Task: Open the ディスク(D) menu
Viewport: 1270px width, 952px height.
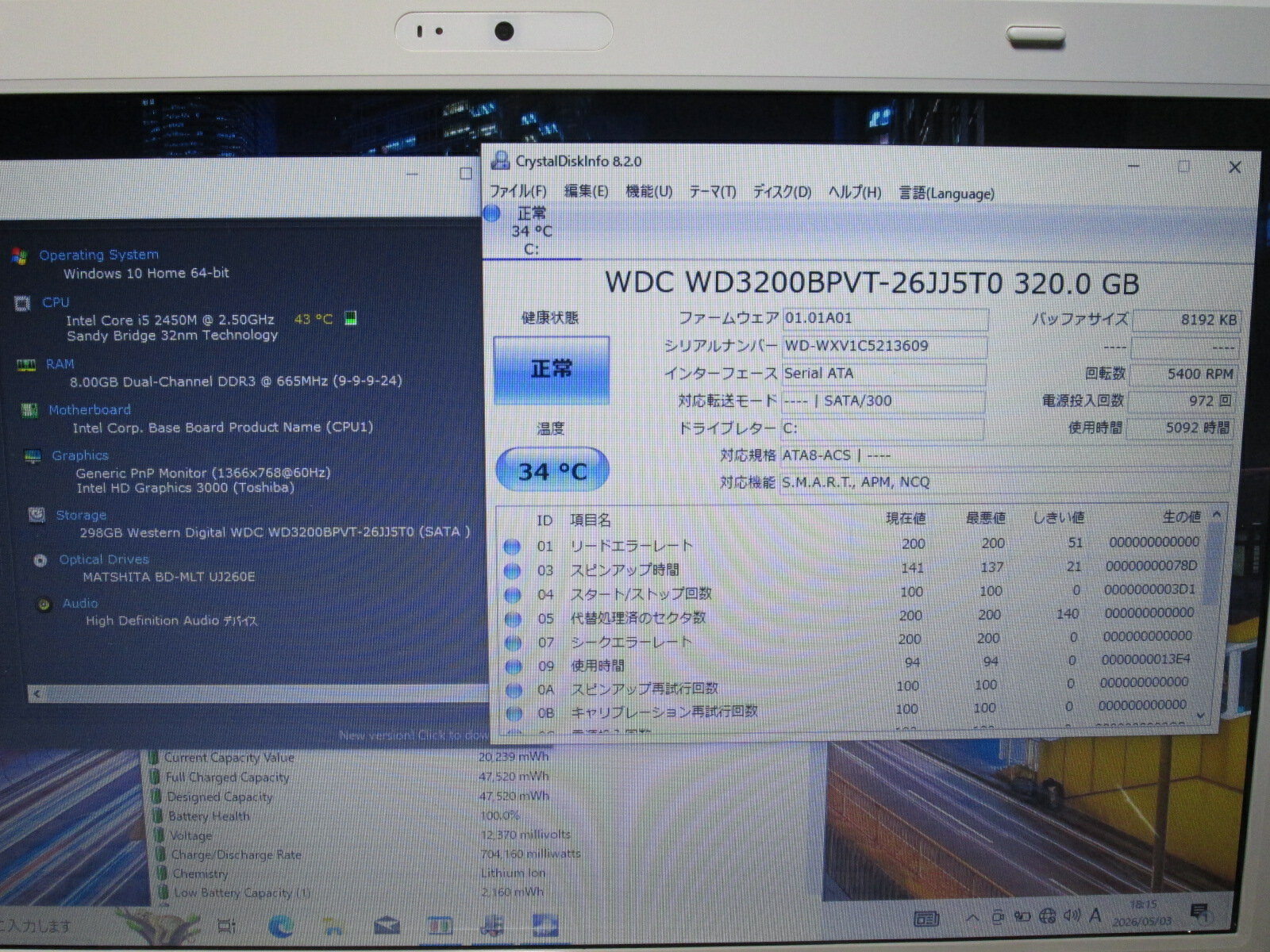Action: (x=782, y=192)
